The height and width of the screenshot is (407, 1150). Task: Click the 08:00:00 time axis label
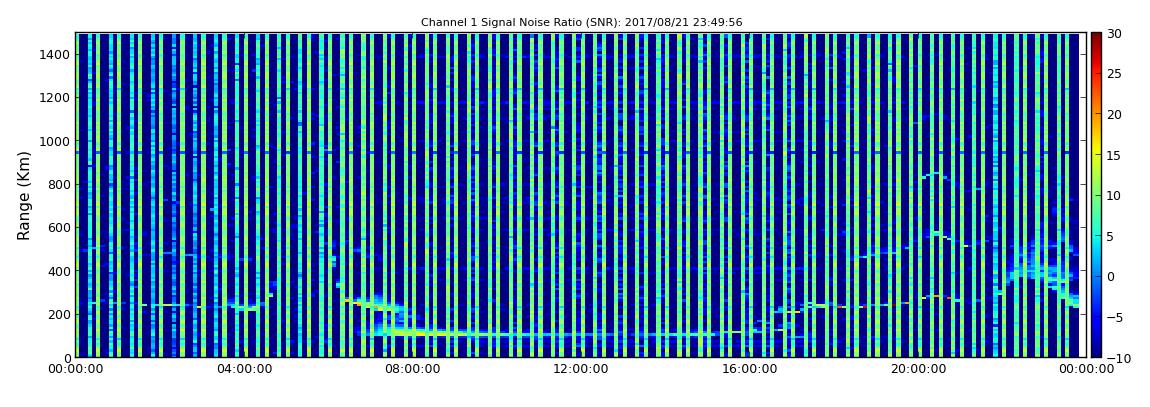point(412,370)
